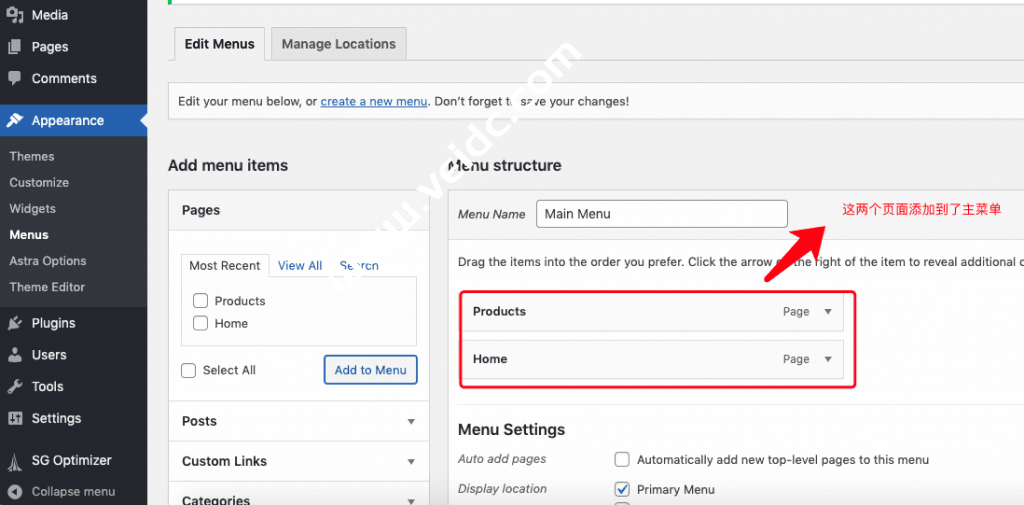Click the Plugins plug icon
Viewport: 1024px width, 505px height.
(15, 323)
